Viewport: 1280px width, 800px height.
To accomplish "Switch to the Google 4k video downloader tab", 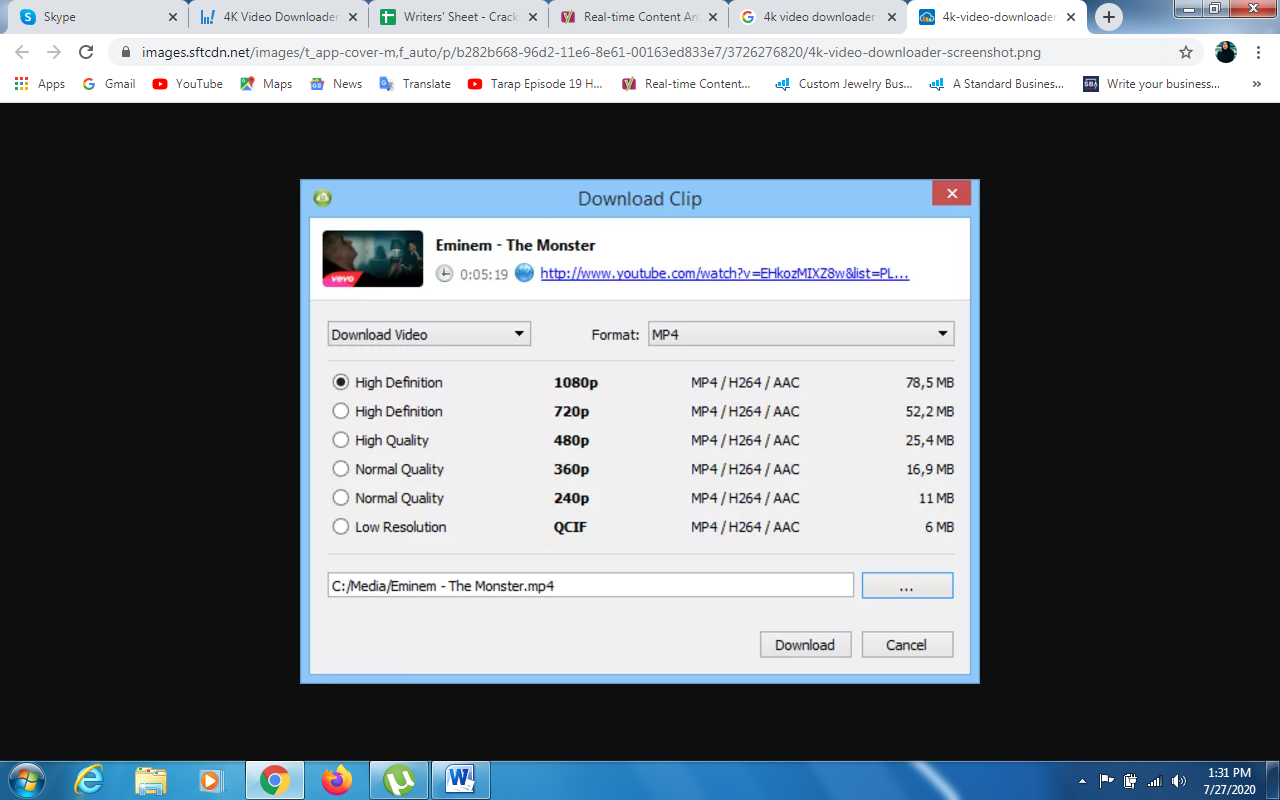I will [817, 17].
